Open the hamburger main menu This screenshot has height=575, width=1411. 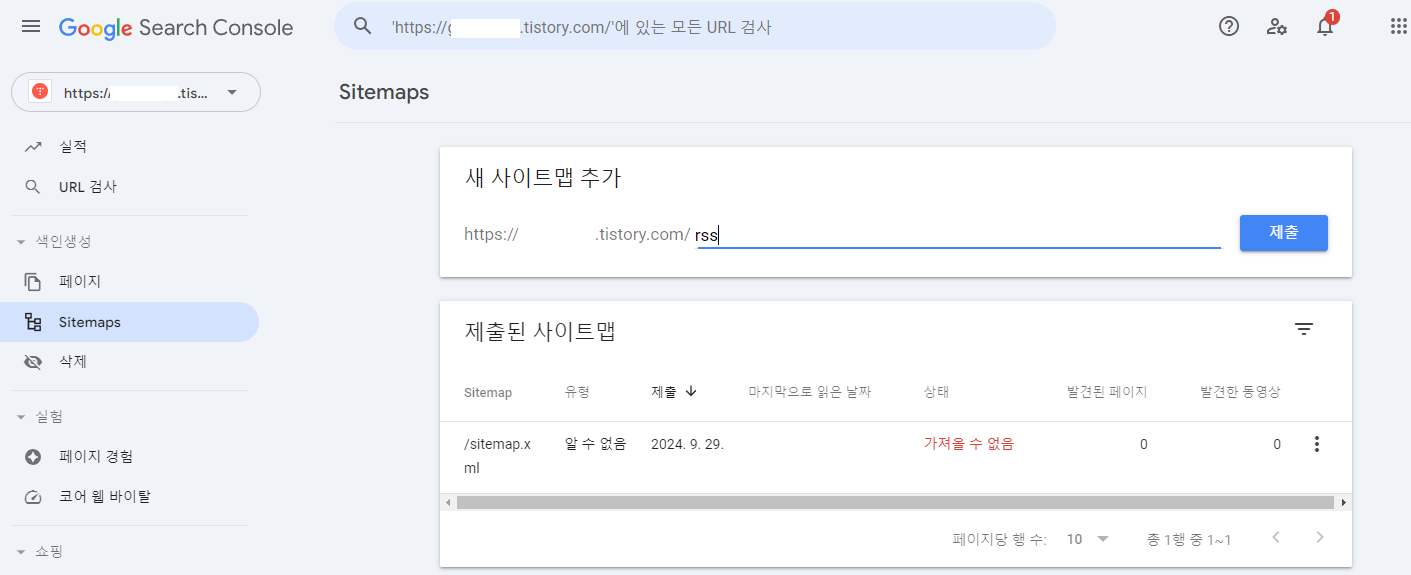pos(31,27)
